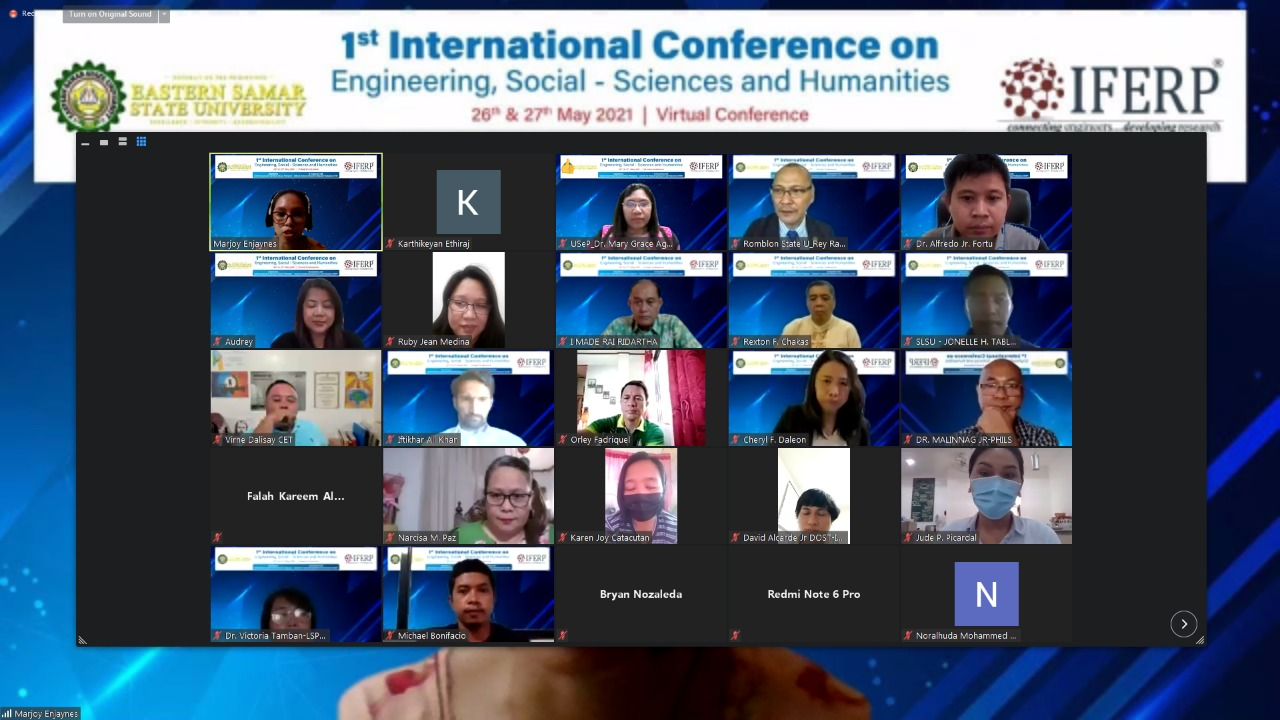Click muted mic icon beside Michael Bonifacio
Viewport: 1280px width, 720px height.
coord(391,636)
